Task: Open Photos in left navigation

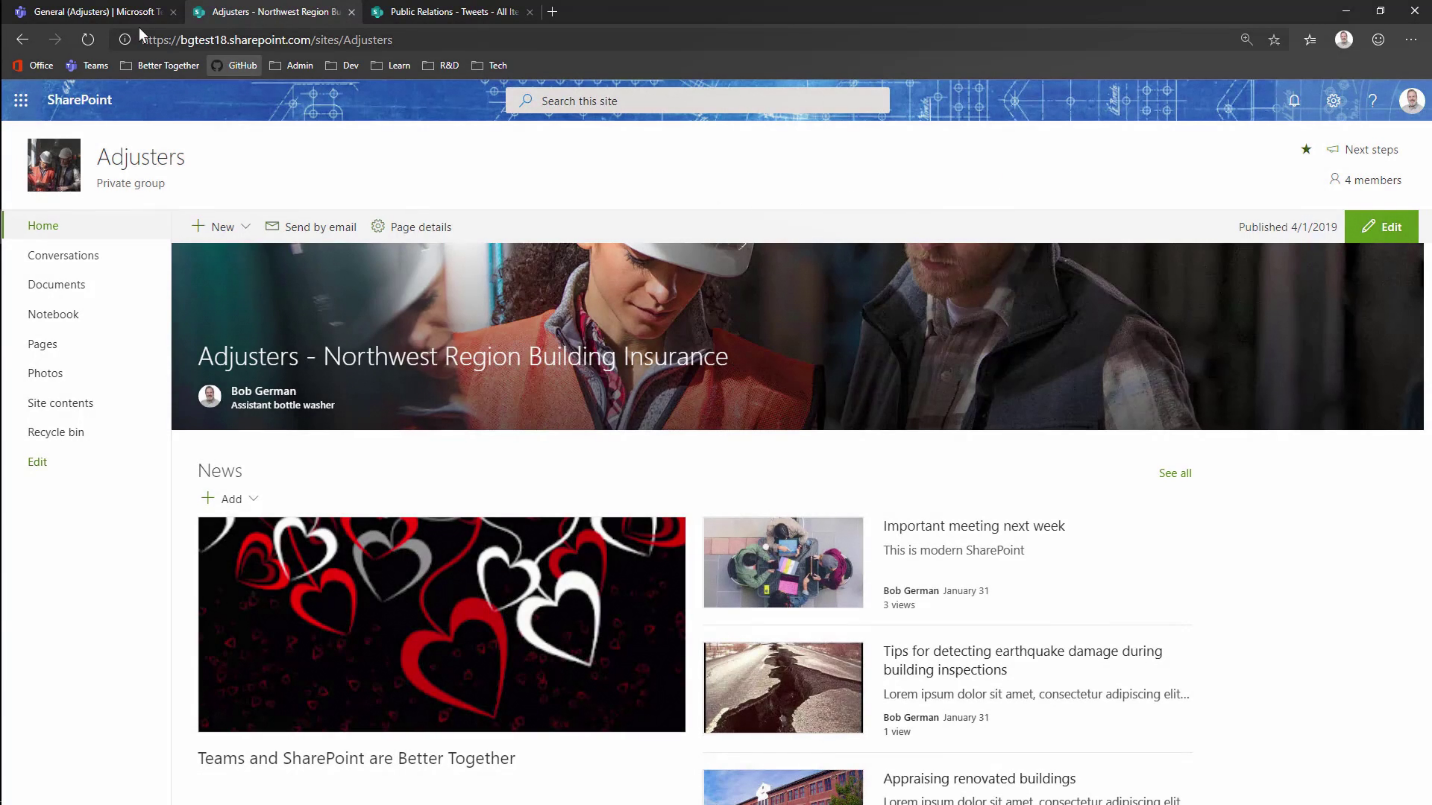Action: point(45,373)
